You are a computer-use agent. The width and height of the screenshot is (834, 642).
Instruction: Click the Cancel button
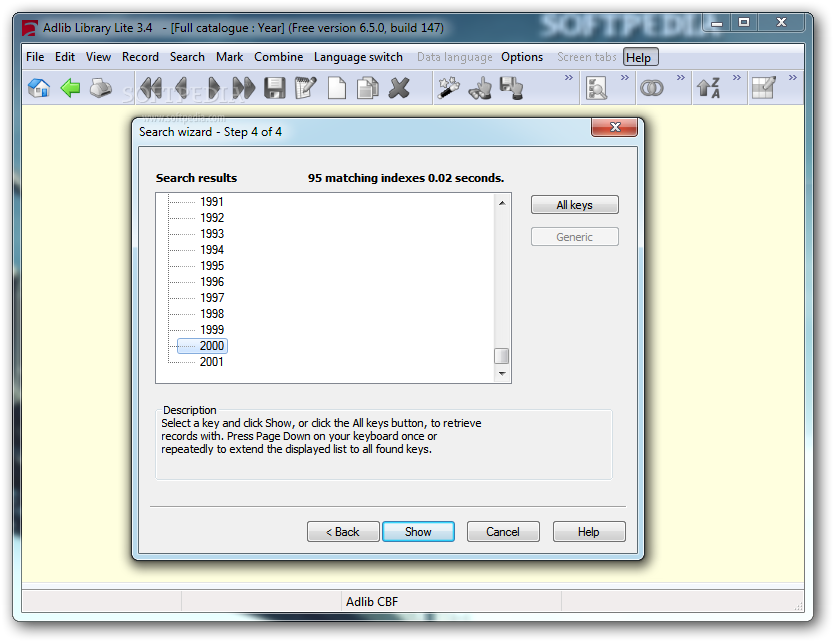pos(503,531)
